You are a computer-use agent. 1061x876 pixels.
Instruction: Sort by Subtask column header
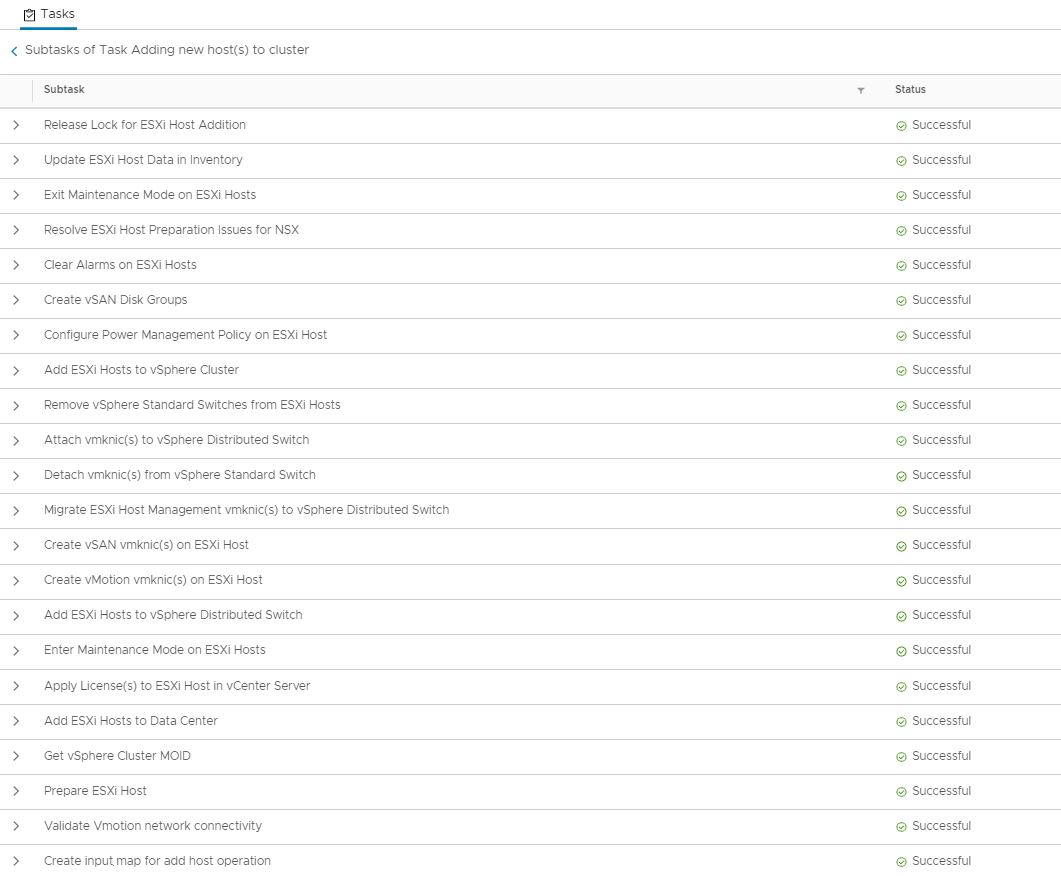click(x=64, y=90)
